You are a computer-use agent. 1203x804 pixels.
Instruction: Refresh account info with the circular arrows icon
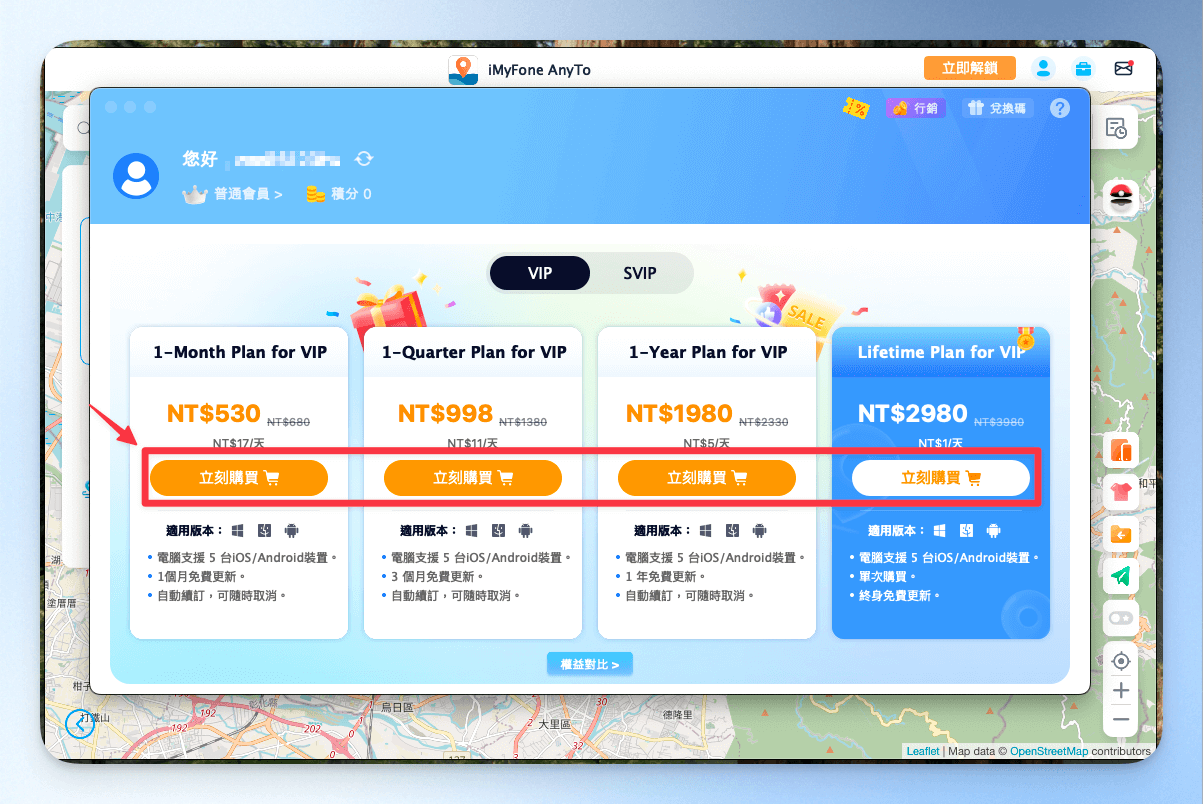(x=364, y=159)
